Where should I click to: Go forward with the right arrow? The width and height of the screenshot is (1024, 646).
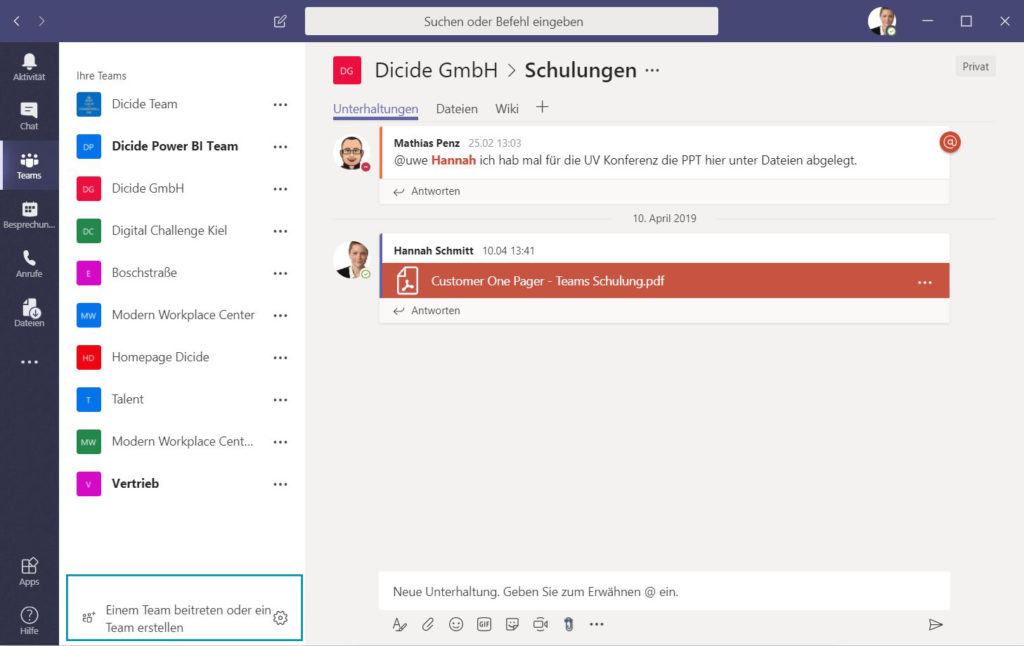pyautogui.click(x=42, y=21)
